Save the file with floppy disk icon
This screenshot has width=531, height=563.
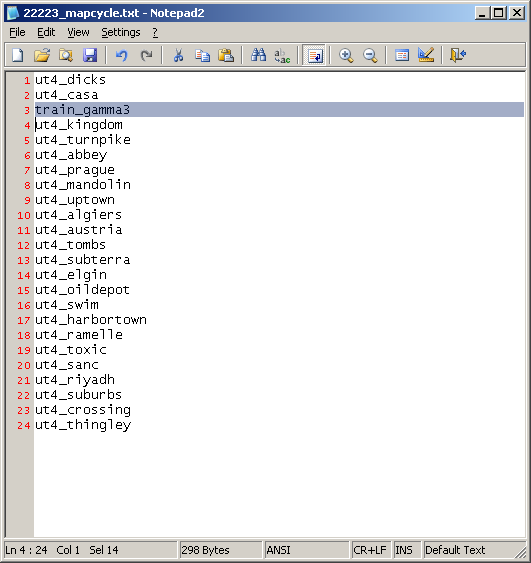[90, 55]
